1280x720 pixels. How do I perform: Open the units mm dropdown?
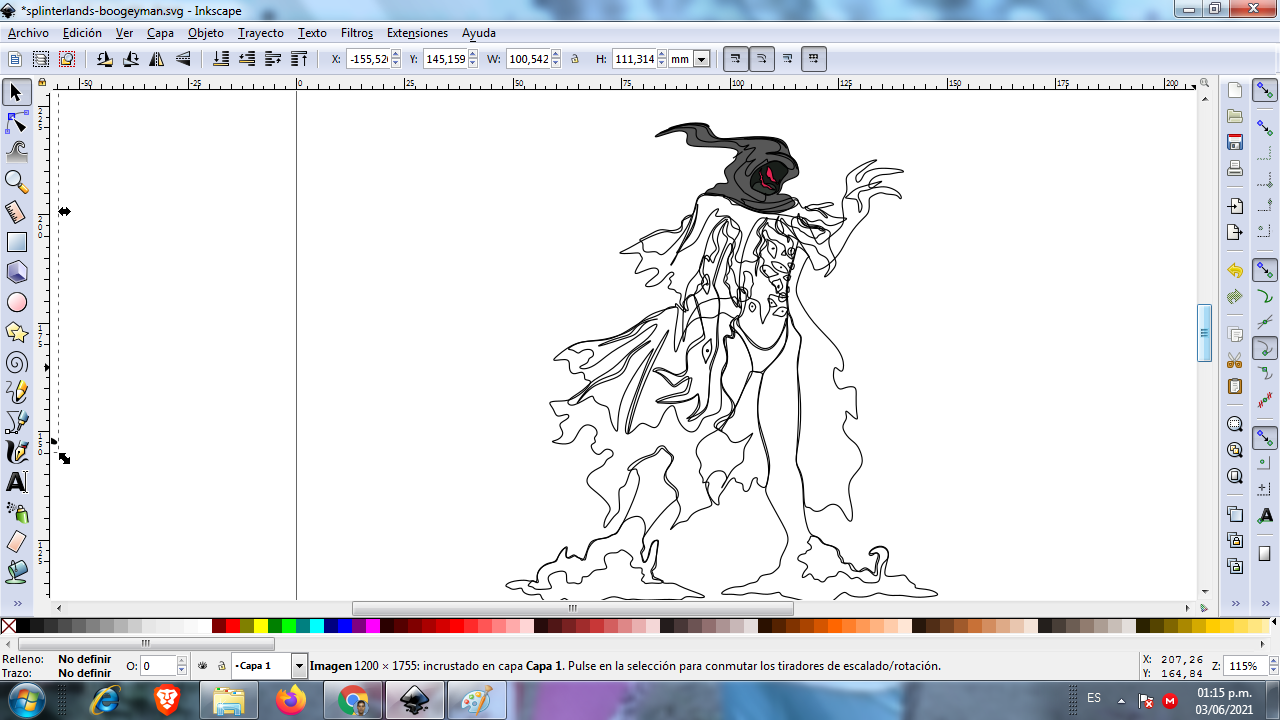[x=701, y=60]
